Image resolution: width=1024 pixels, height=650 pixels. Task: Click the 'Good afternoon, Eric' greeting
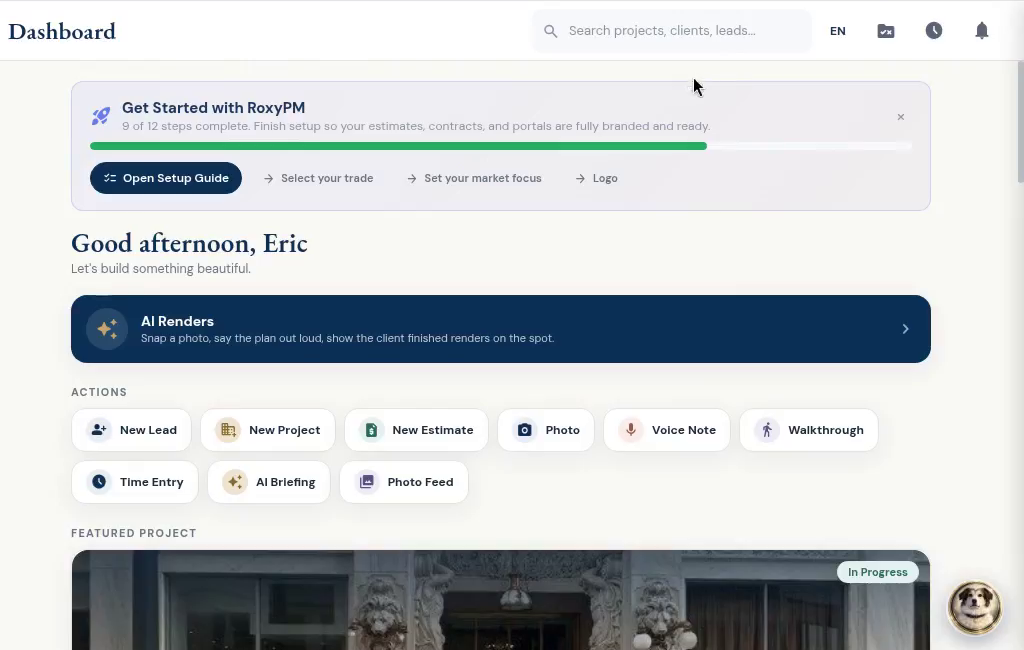189,244
